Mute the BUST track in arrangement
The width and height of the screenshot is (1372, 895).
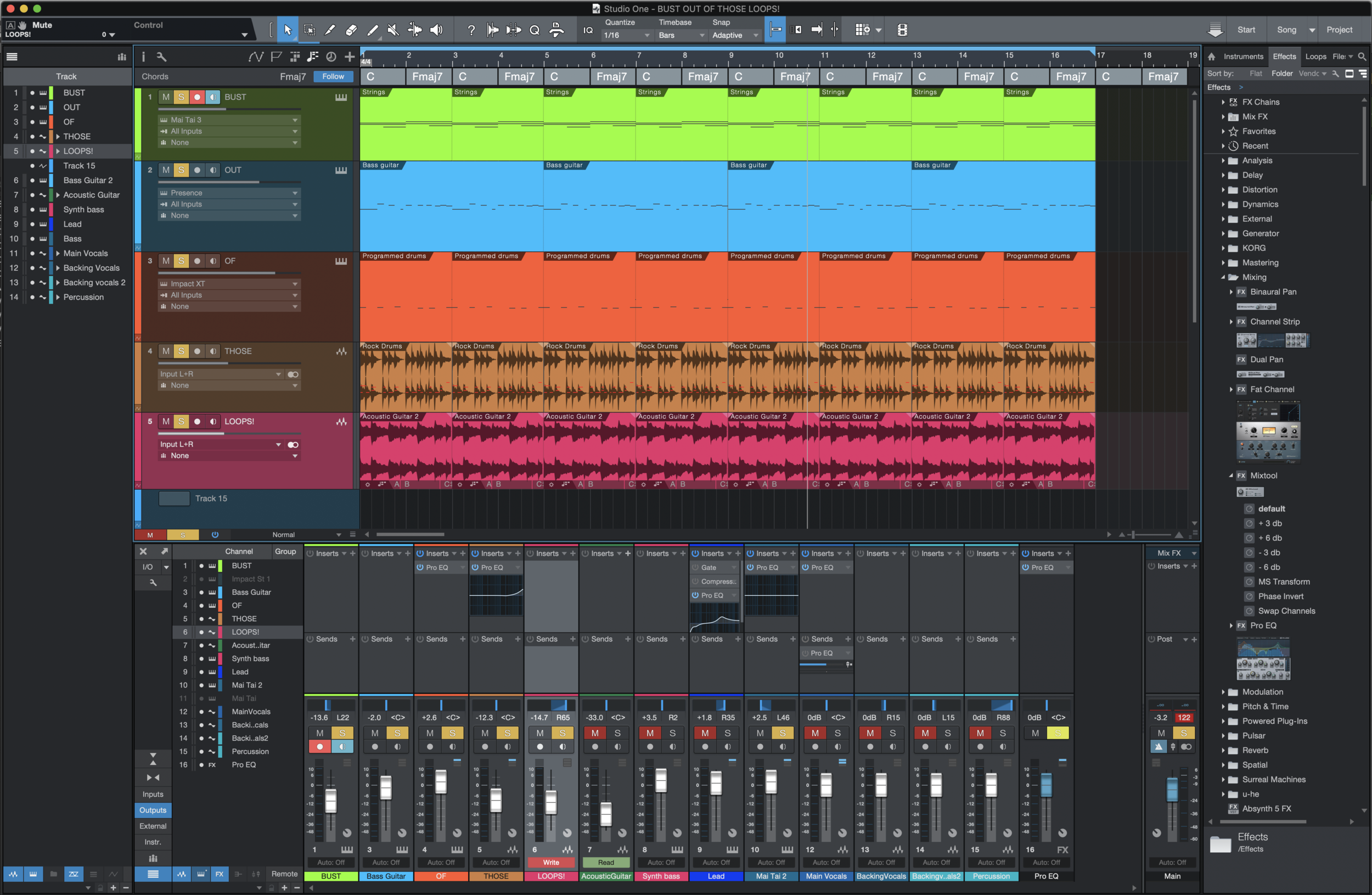[166, 97]
